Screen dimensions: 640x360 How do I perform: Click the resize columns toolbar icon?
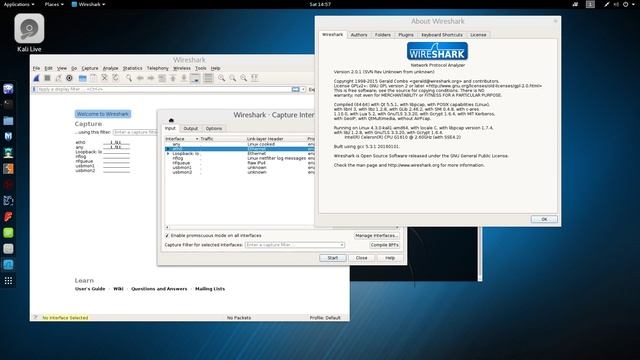255,78
